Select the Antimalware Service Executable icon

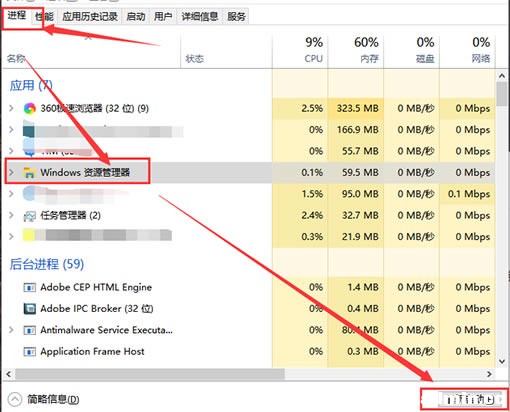(29, 330)
